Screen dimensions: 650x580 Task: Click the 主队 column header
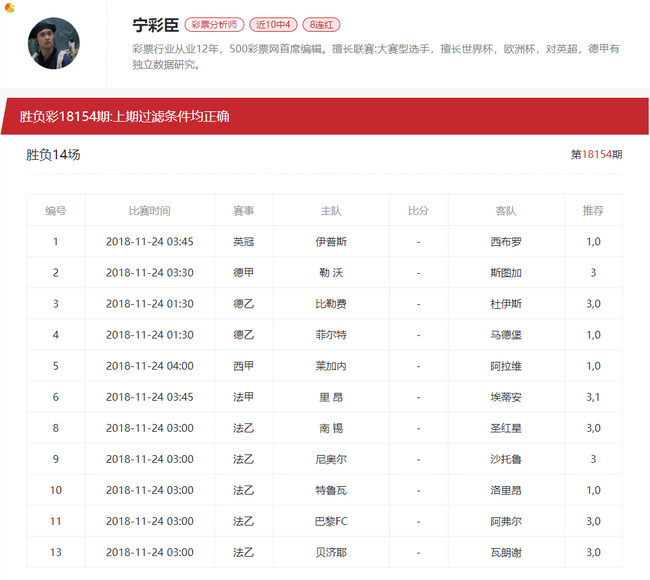coord(331,211)
